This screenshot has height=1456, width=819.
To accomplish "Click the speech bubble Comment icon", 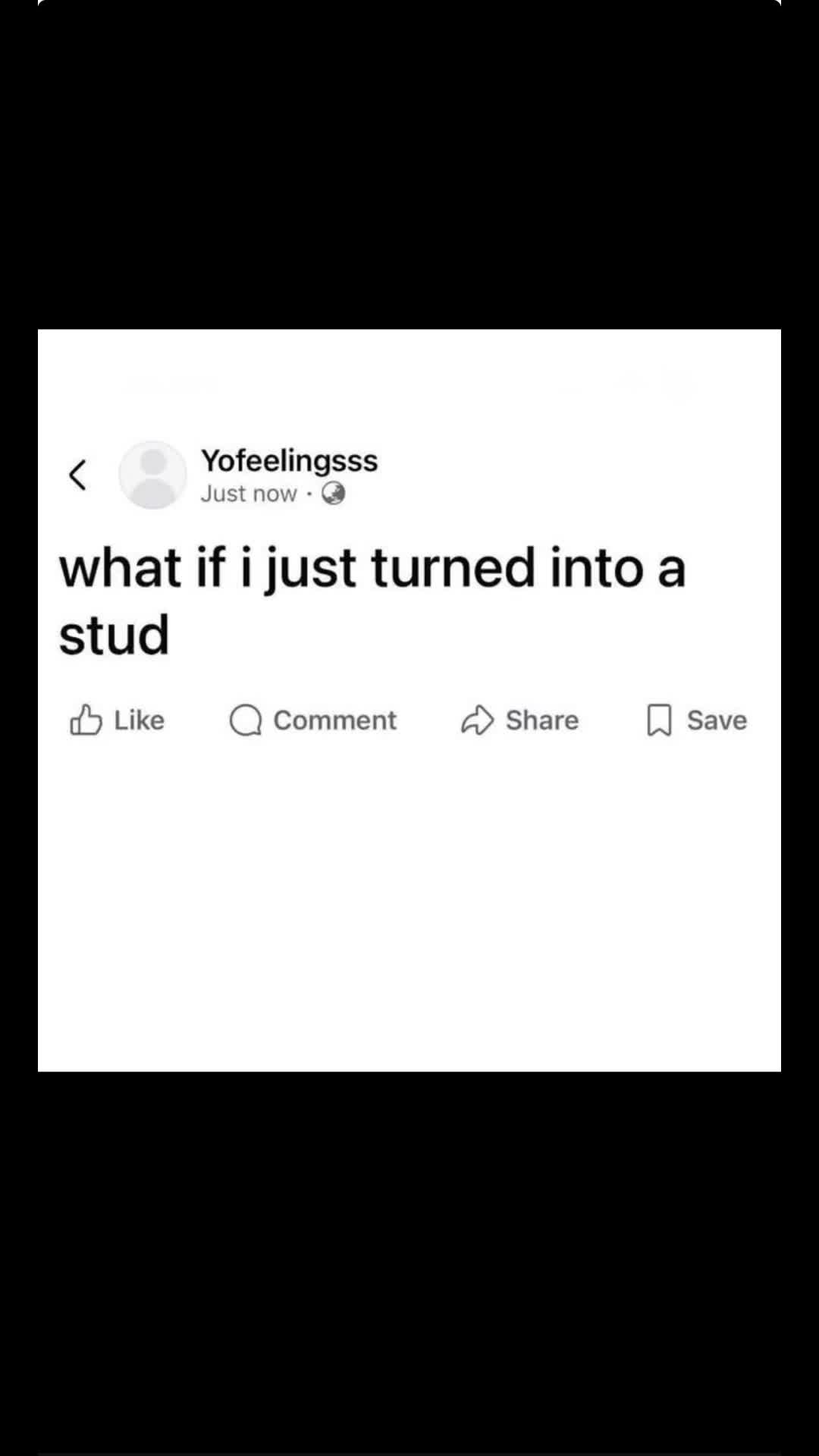I will point(246,720).
